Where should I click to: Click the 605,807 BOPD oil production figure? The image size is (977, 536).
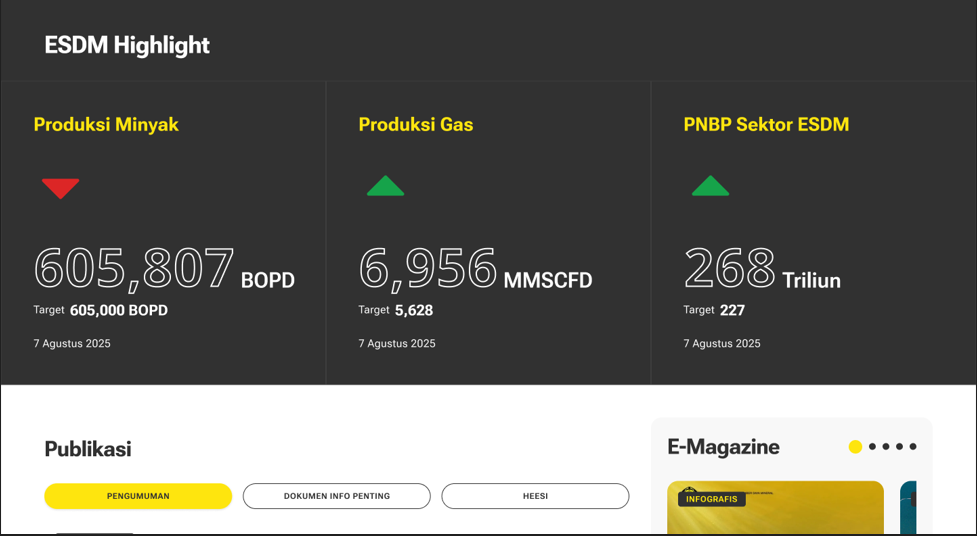[x=135, y=269]
